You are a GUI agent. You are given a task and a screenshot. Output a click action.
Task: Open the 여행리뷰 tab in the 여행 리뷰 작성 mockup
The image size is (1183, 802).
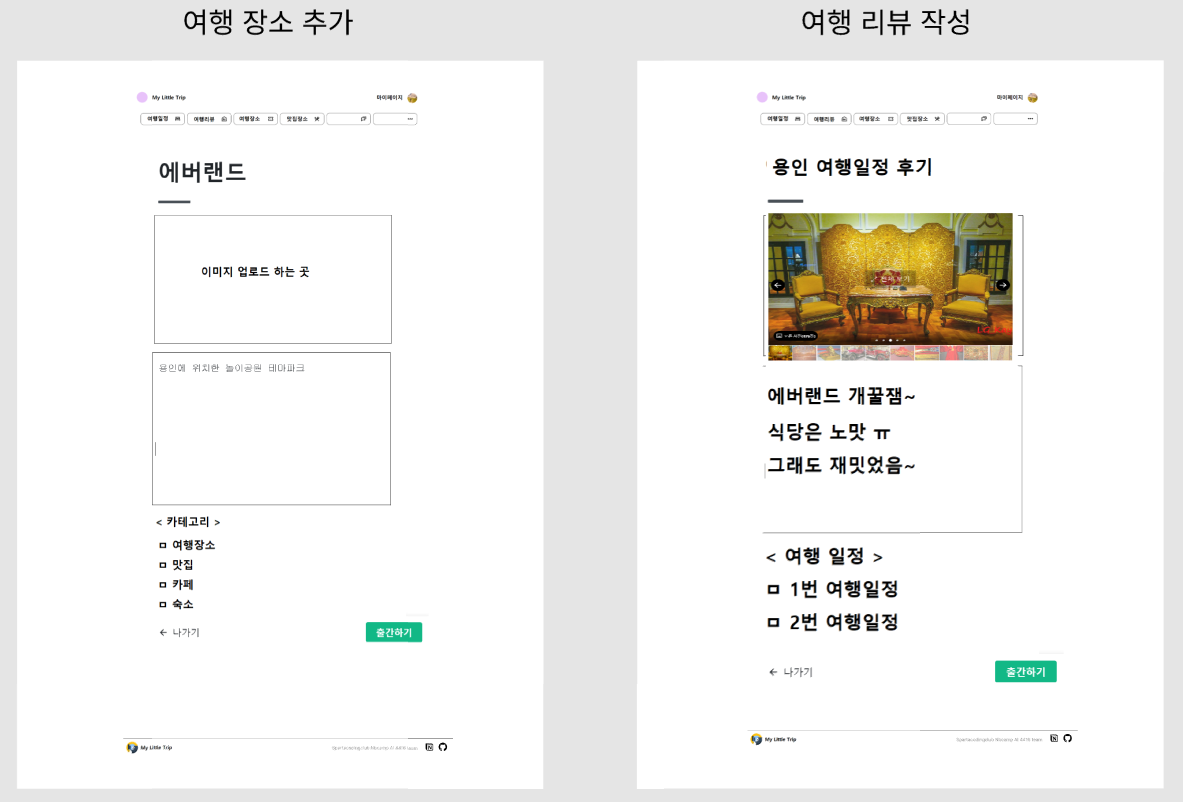tap(829, 119)
